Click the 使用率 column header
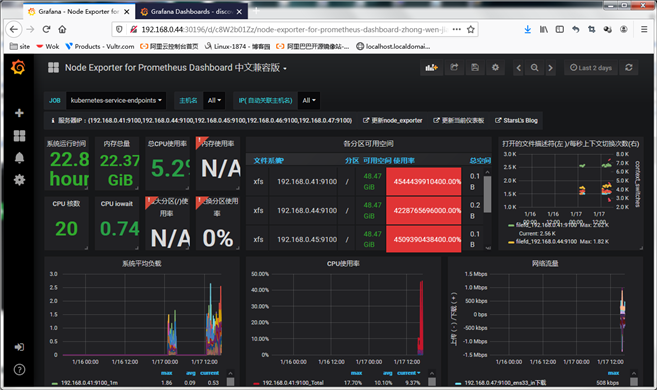 pyautogui.click(x=404, y=161)
